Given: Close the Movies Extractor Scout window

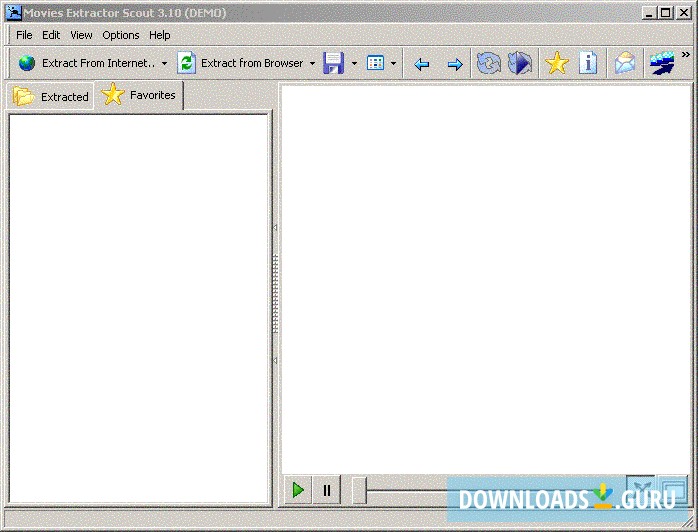Looking at the screenshot, I should tap(683, 13).
